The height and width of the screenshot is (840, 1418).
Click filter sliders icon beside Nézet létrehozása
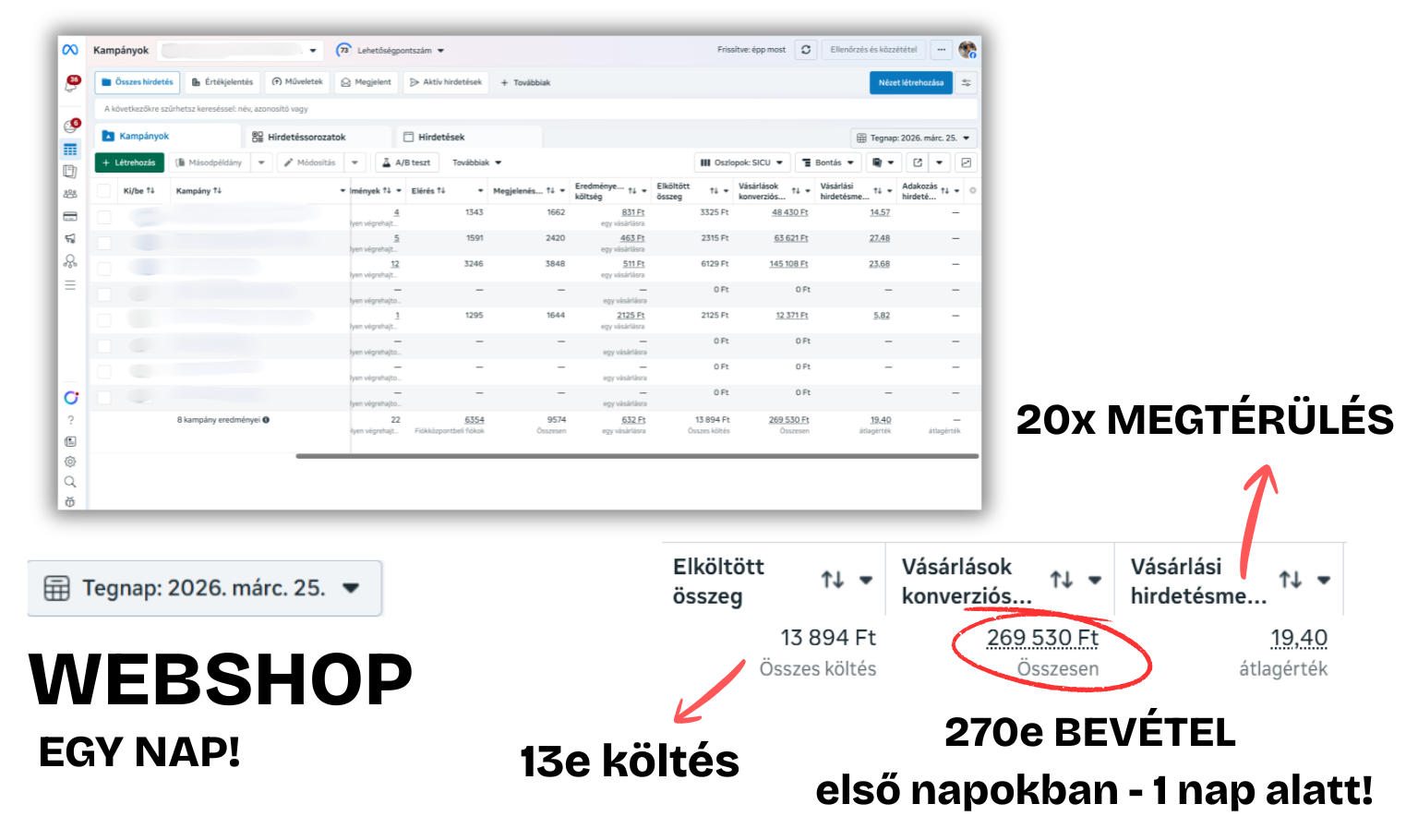click(x=967, y=83)
